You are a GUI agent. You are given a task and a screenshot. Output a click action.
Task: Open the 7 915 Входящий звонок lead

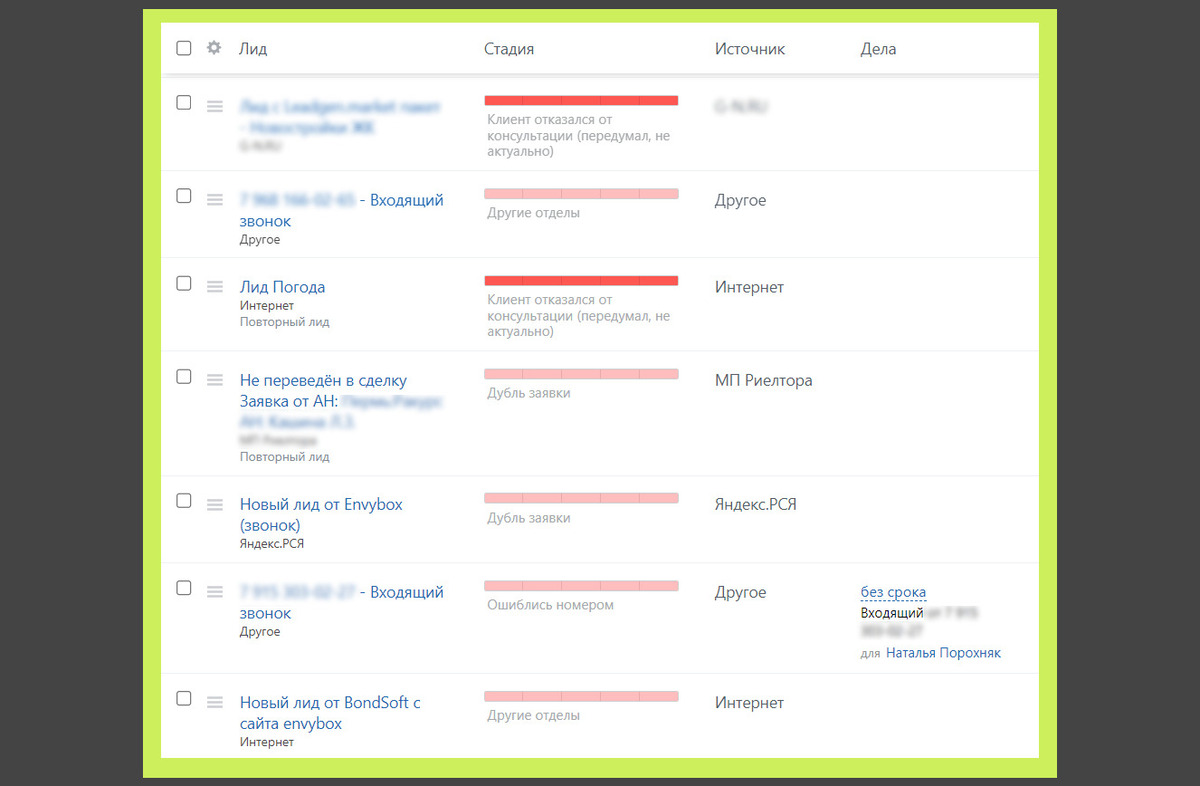click(x=341, y=602)
